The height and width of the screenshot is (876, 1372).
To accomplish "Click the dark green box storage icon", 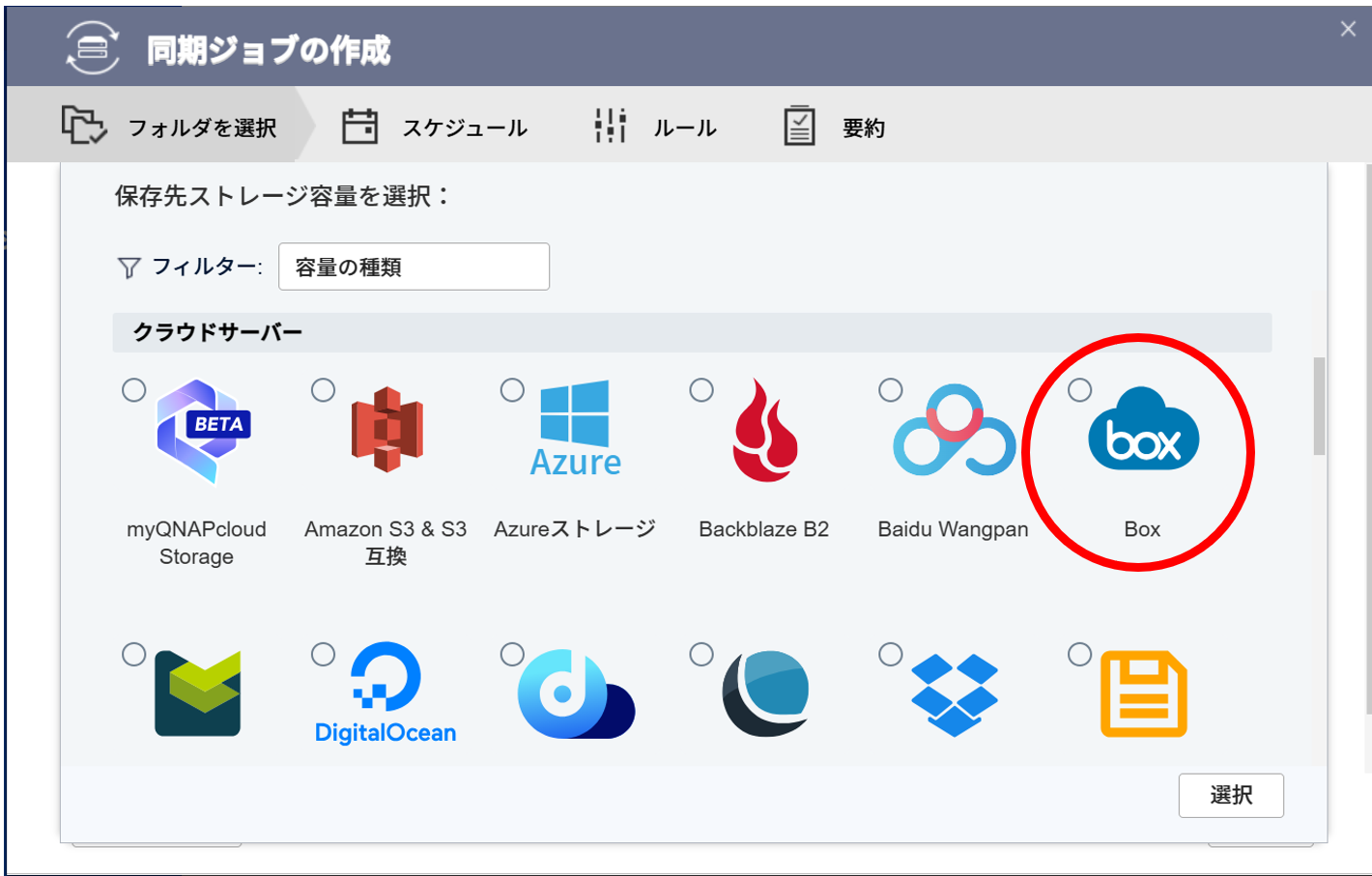I will click(x=197, y=693).
